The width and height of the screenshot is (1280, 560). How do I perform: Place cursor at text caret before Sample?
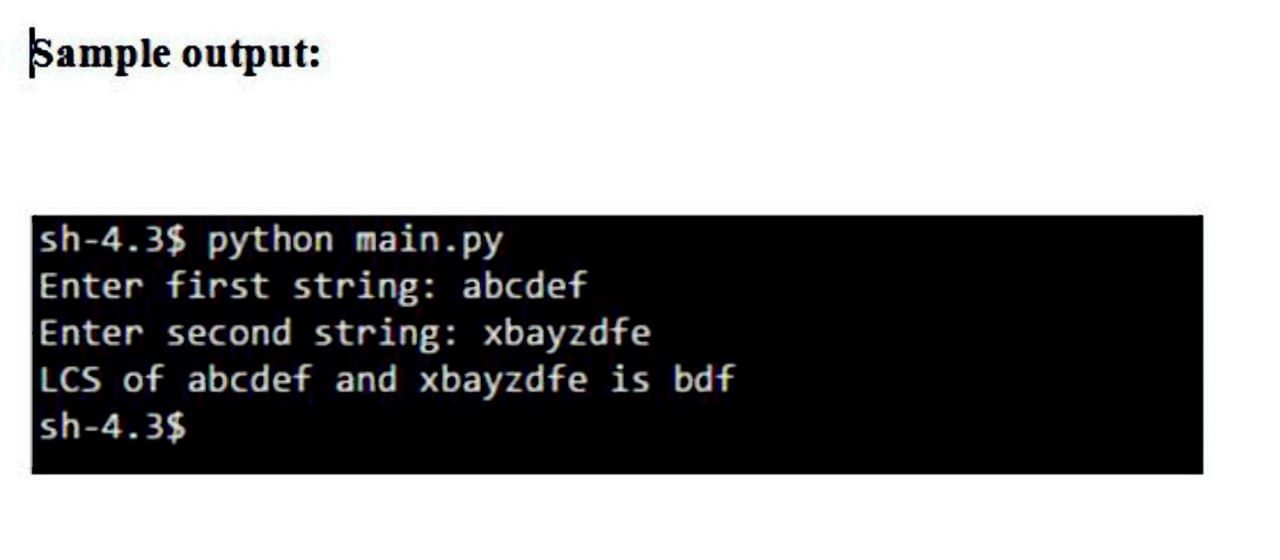(32, 53)
